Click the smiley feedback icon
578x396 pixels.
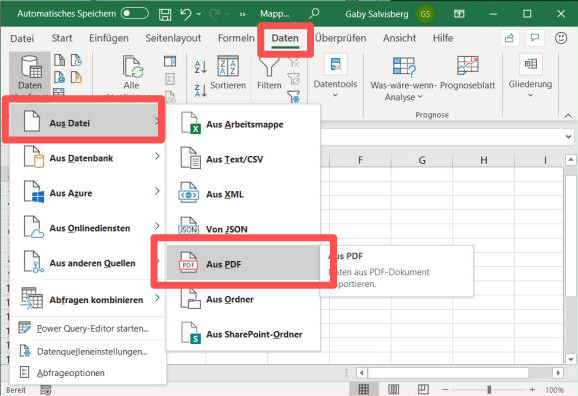[561, 38]
